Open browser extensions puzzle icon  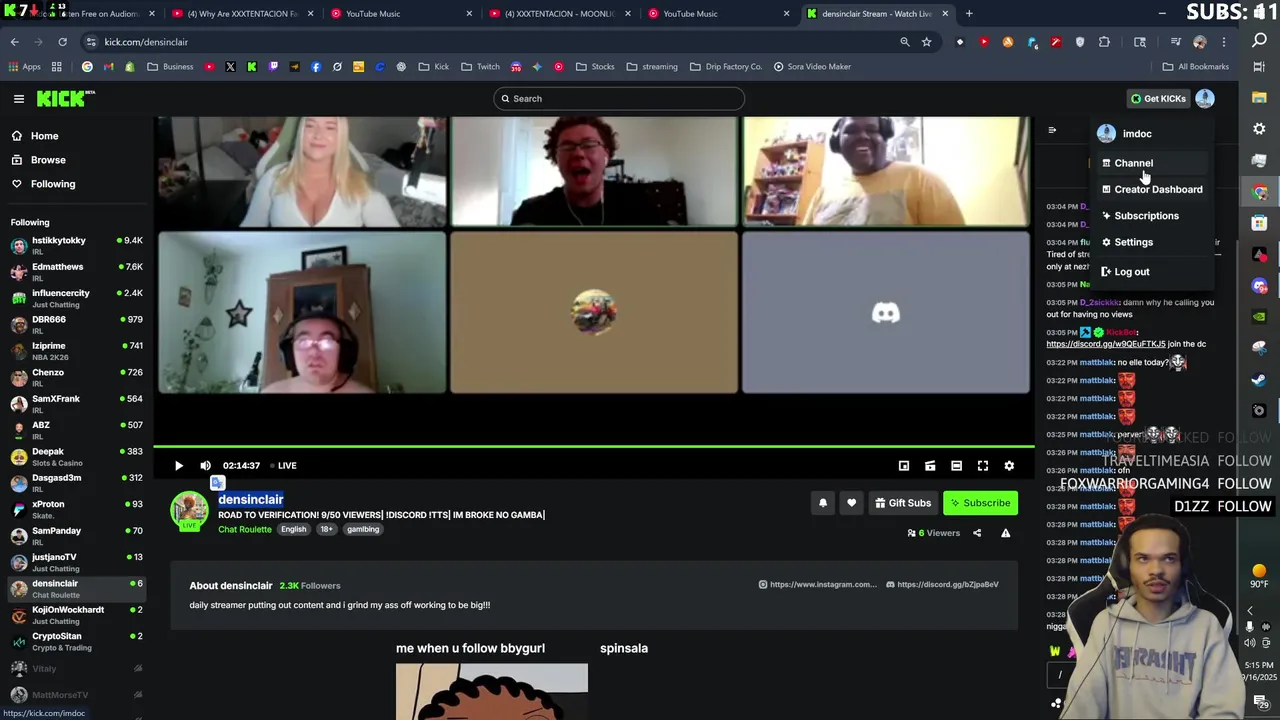point(1104,42)
